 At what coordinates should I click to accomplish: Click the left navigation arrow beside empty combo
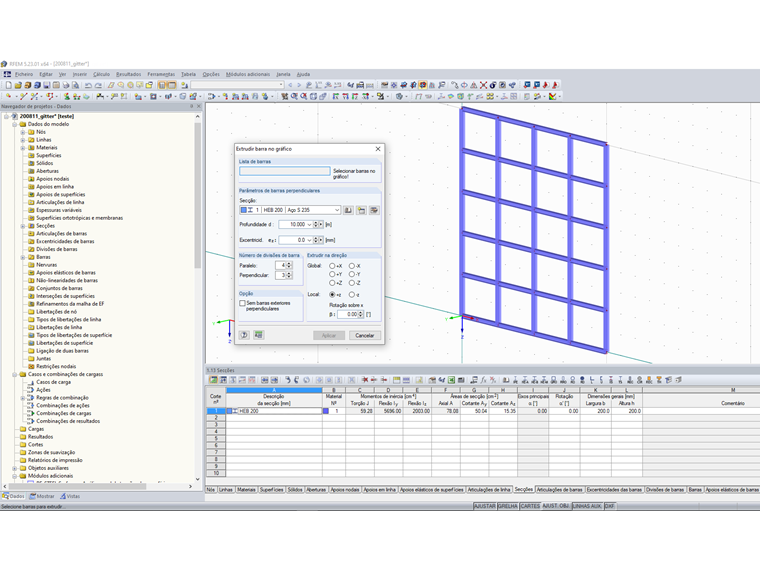click(290, 85)
